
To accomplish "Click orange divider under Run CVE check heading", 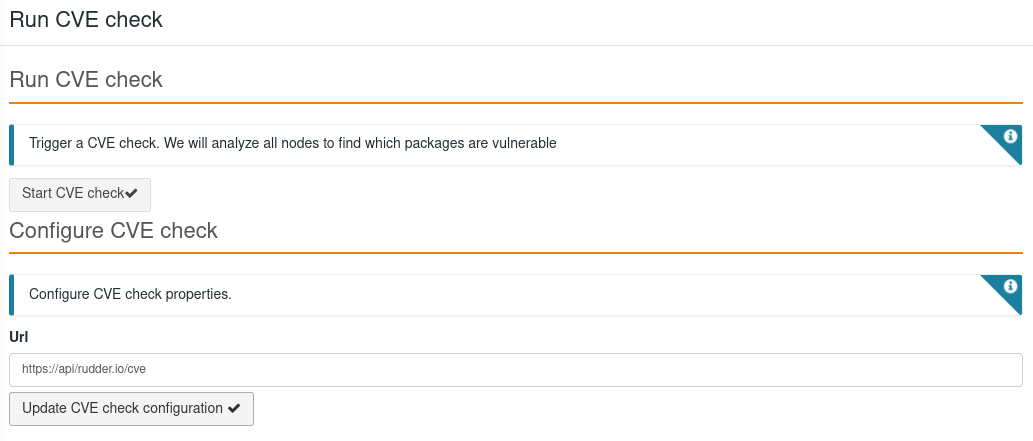I will [x=515, y=103].
